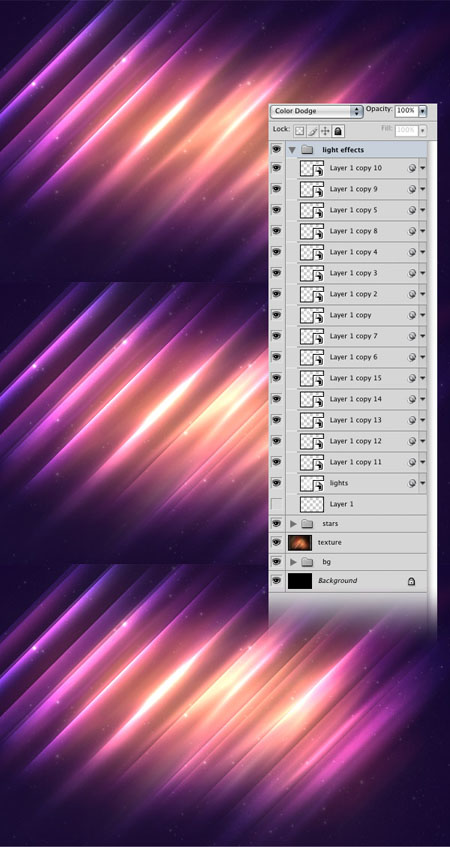
Task: Select Layer 1 copy 14 name
Action: pyautogui.click(x=355, y=399)
